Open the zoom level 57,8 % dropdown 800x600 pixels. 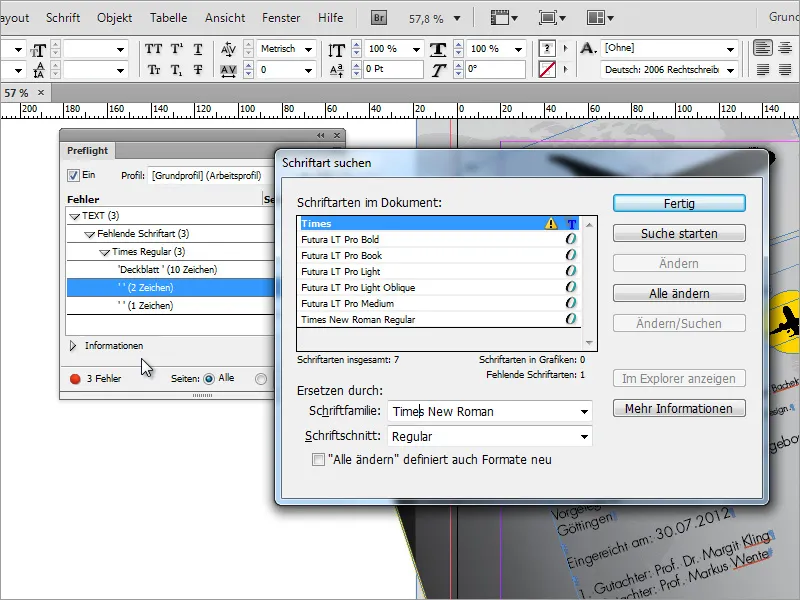457,19
